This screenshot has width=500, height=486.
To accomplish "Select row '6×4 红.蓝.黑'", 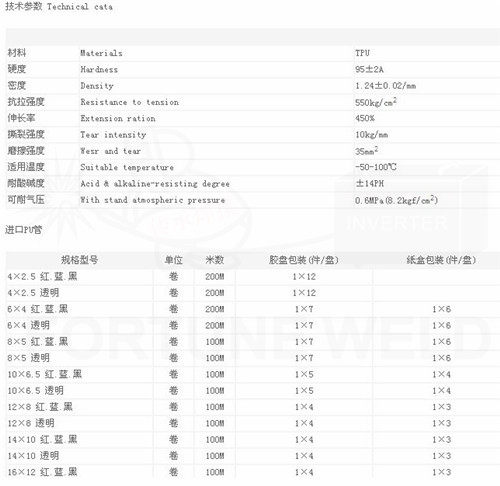I will pos(253,309).
